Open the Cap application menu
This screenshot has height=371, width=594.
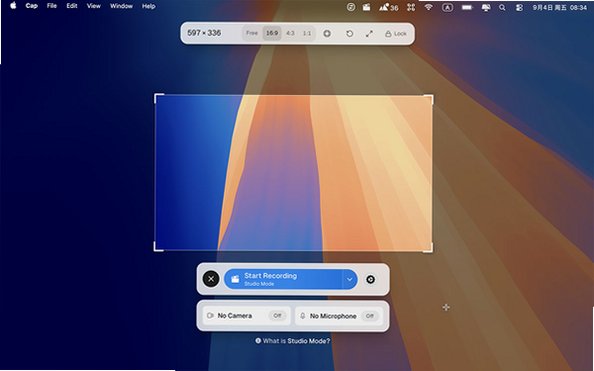(31, 6)
